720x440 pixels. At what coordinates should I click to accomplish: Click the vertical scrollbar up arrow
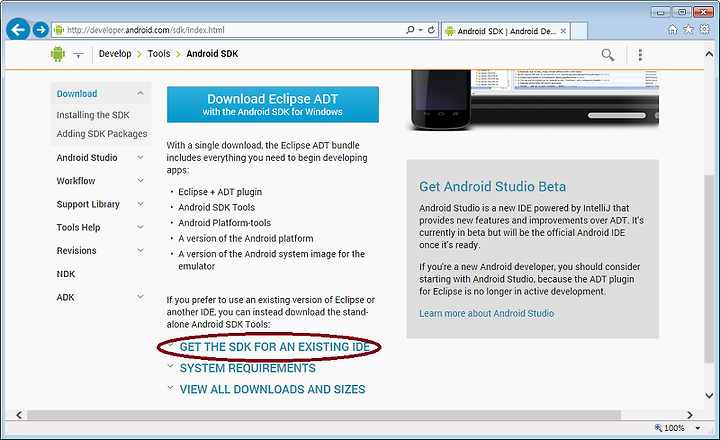[709, 54]
